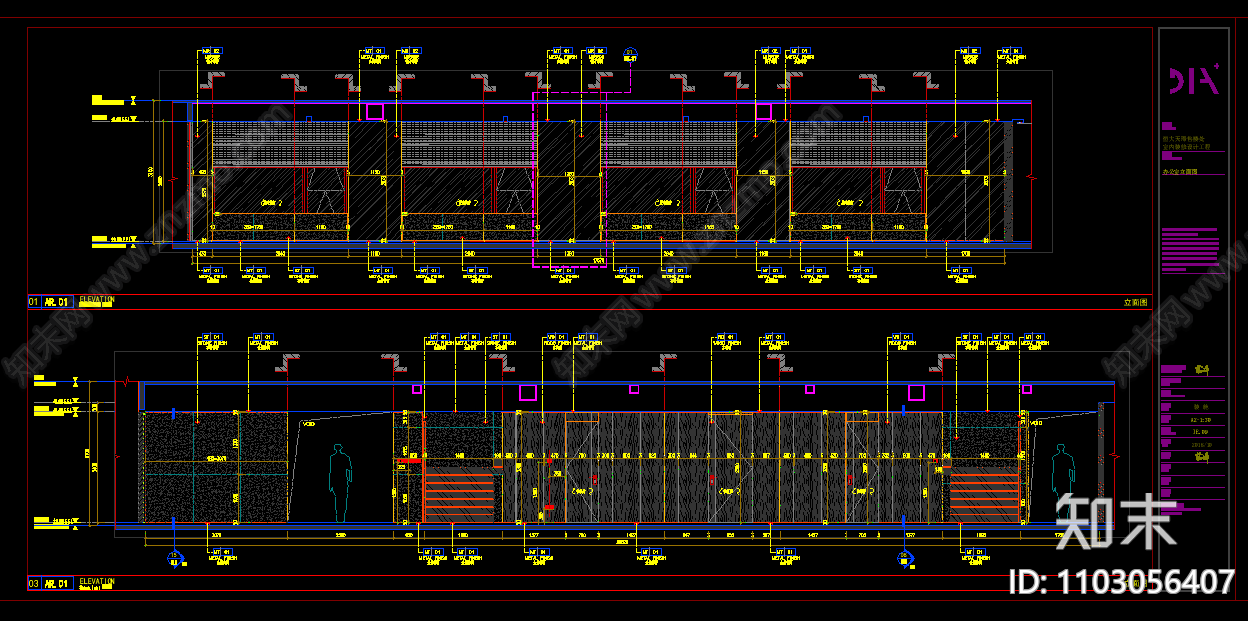Click the circular detail bubble above the dashed callout

[x=630, y=53]
